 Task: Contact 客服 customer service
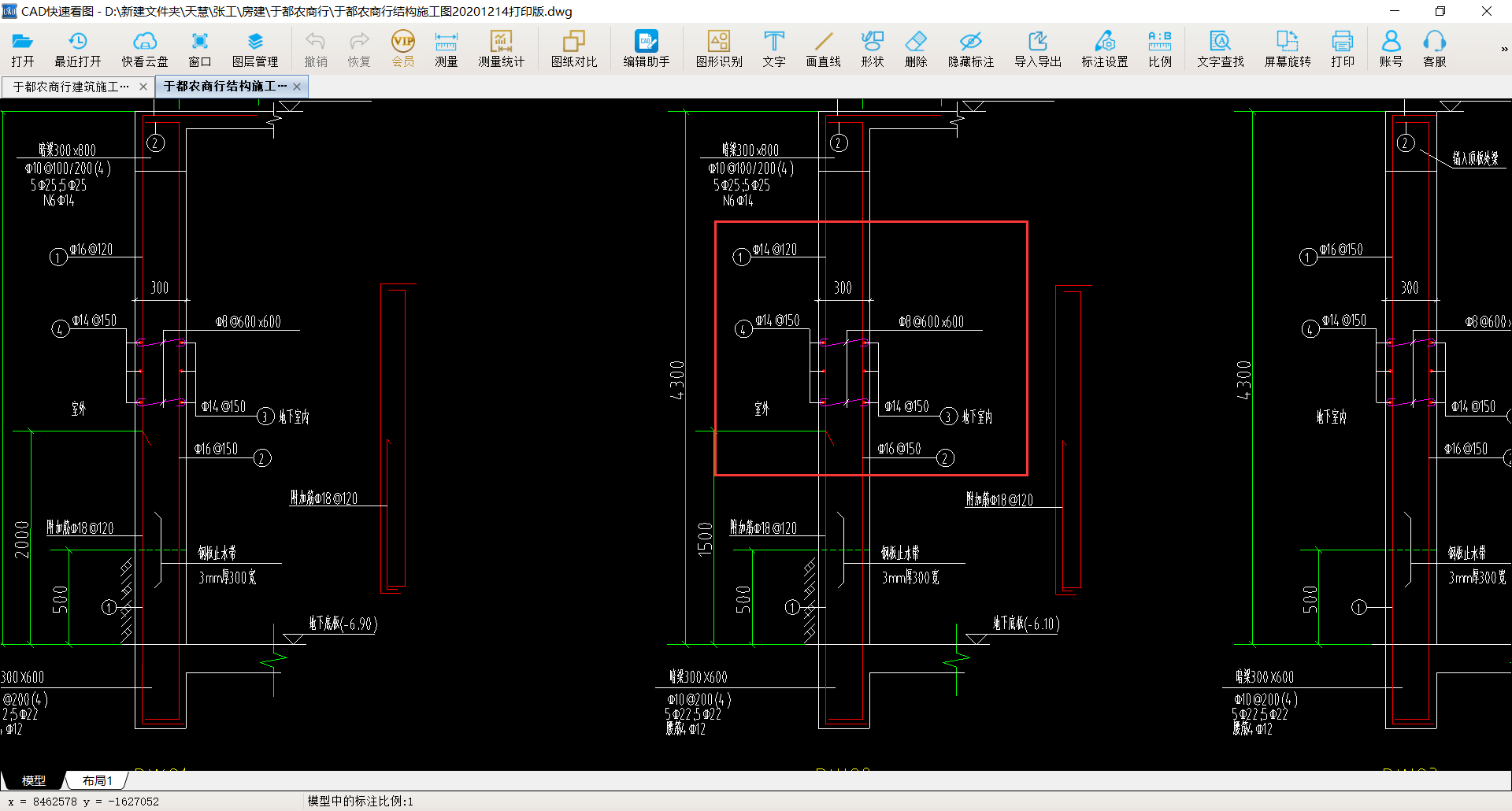click(1435, 50)
